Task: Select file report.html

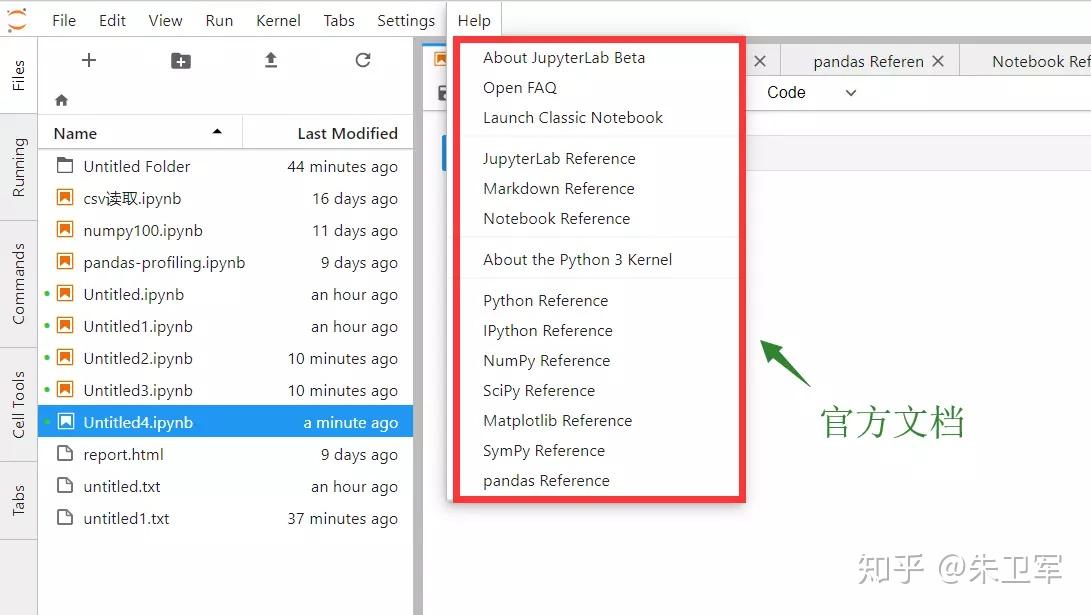Action: tap(226, 454)
